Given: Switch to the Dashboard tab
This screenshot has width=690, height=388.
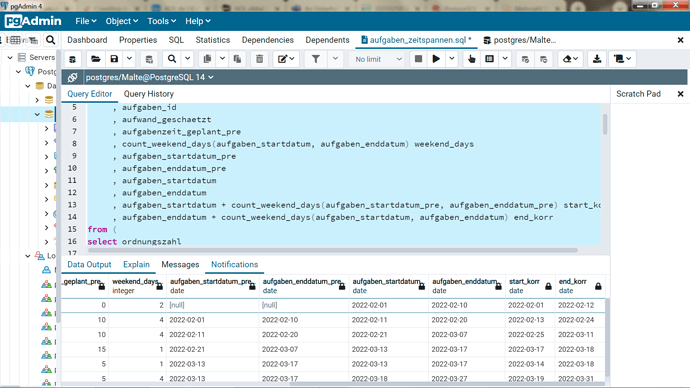Looking at the screenshot, I should [87, 40].
